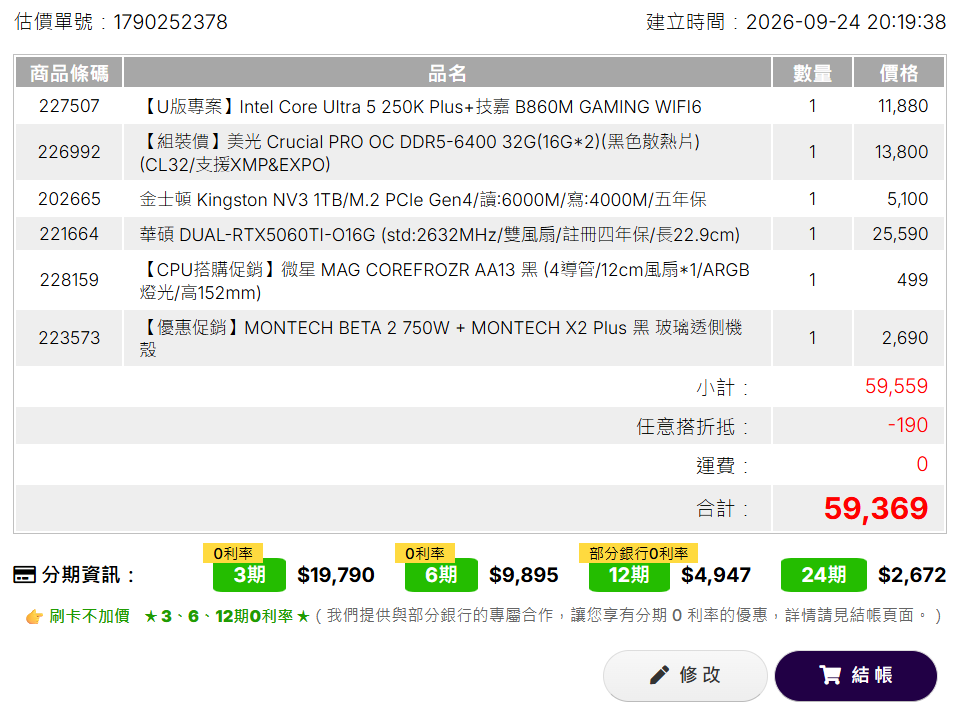Click the MAG COREFROZR AA13 product name
Viewport: 967px width, 726px height.
pyautogui.click(x=444, y=281)
